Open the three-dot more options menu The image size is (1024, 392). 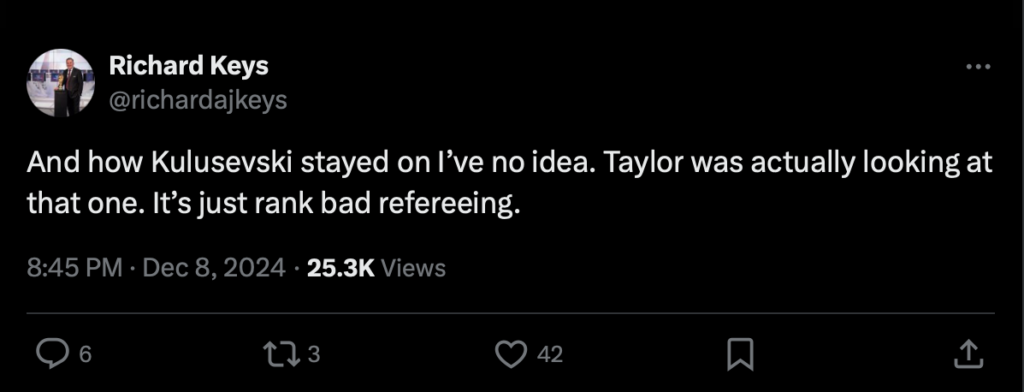pos(978,67)
